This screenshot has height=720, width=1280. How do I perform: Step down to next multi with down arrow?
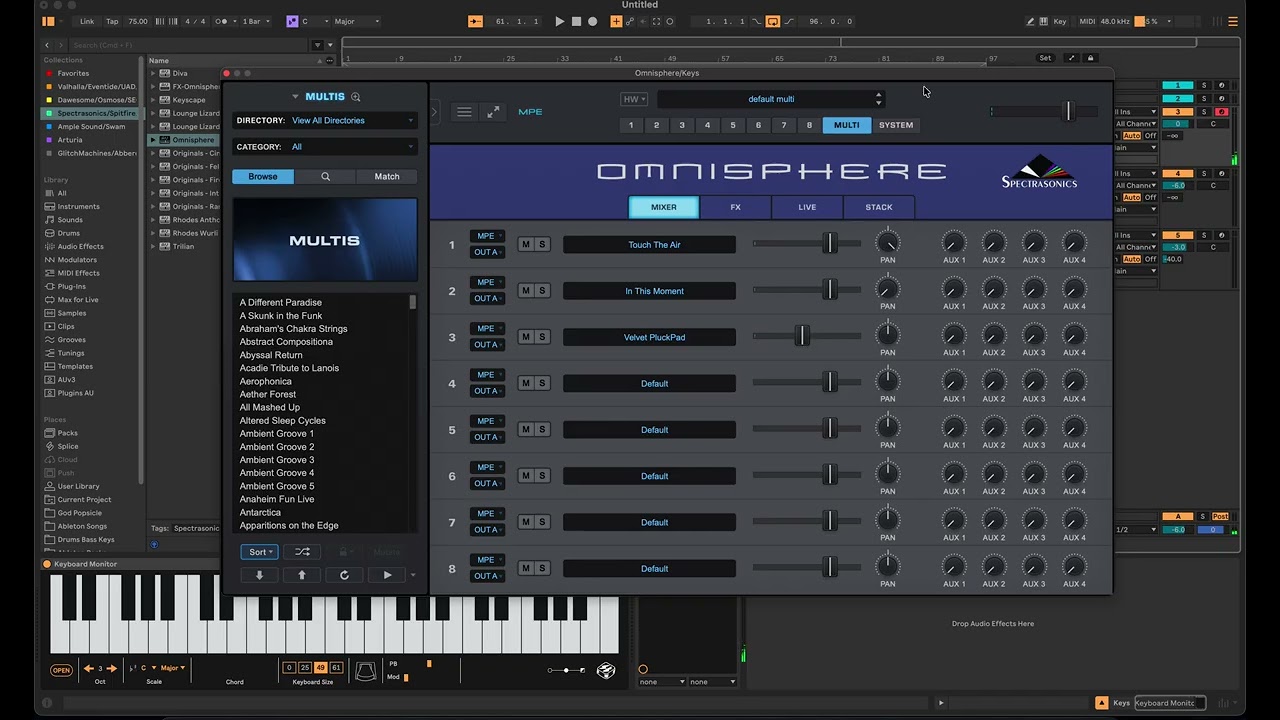tap(259, 575)
